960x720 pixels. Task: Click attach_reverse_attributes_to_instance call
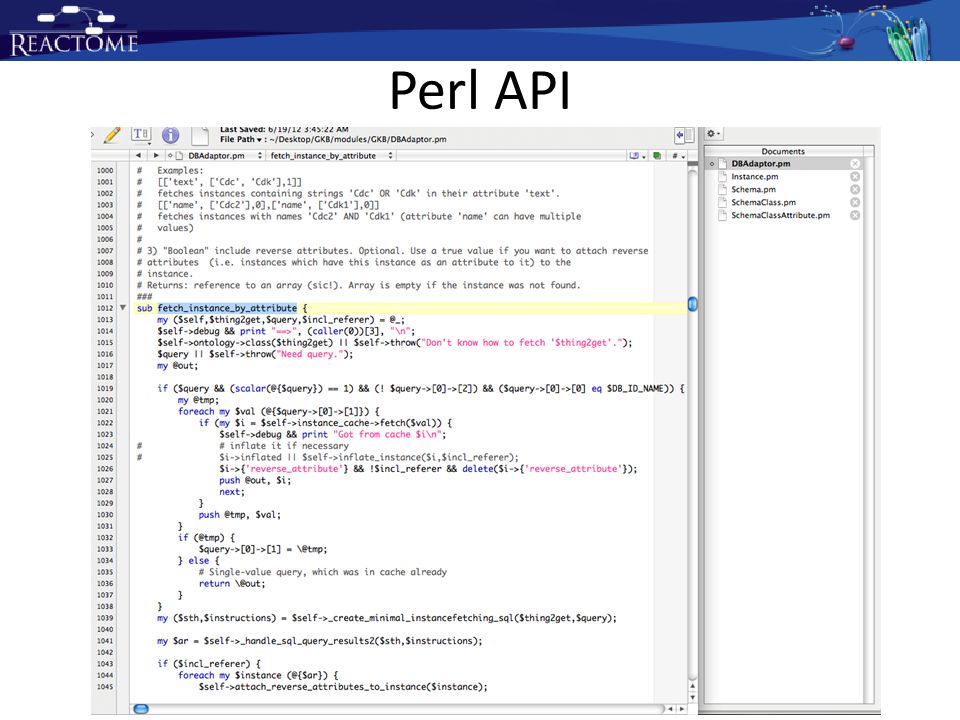point(342,687)
